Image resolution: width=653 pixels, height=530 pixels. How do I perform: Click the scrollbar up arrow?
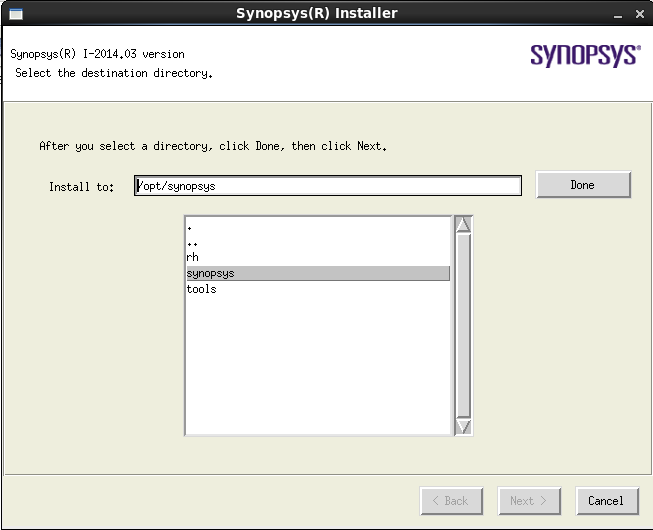point(463,224)
